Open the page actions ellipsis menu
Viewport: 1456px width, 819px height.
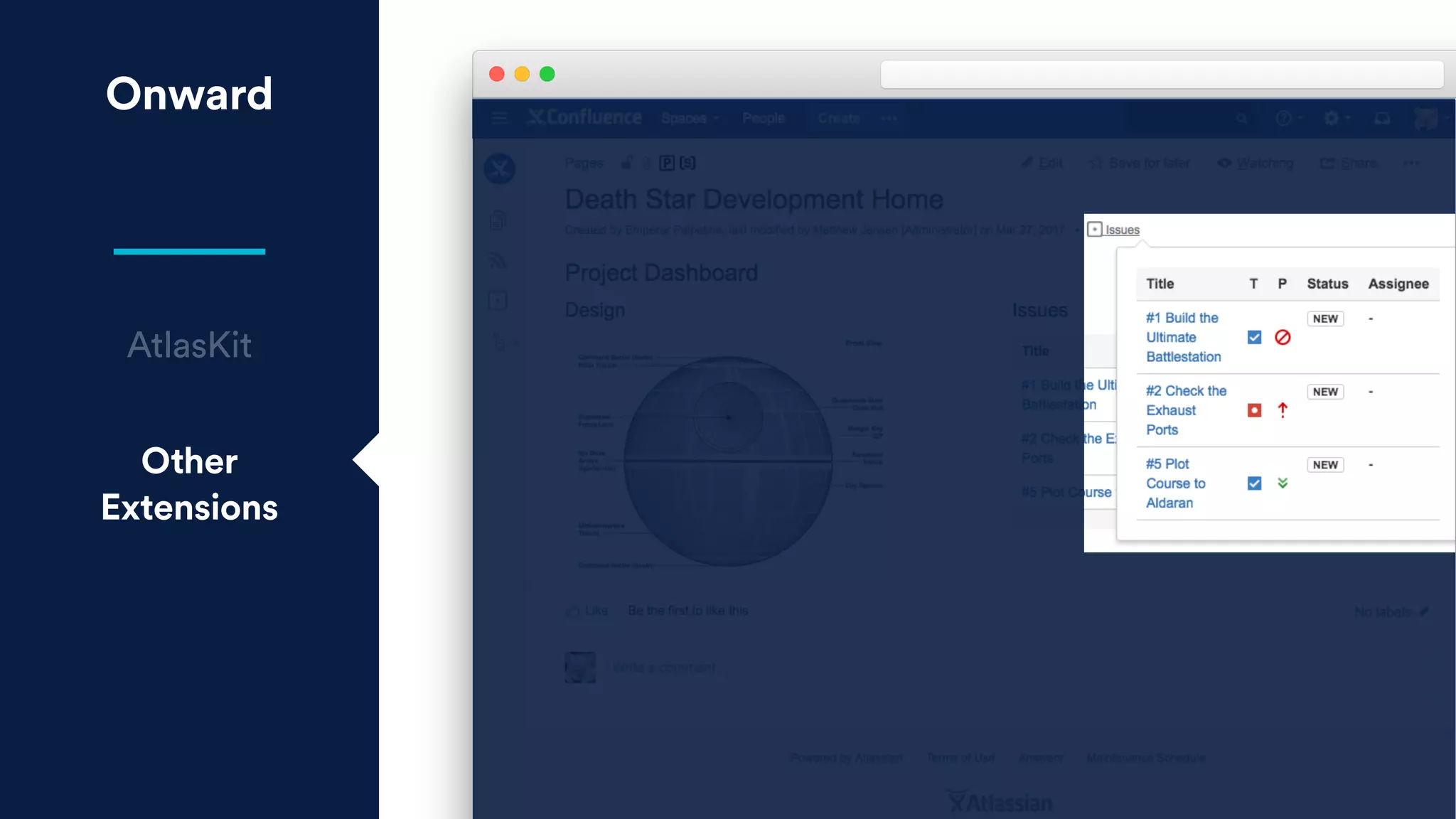coord(1412,163)
